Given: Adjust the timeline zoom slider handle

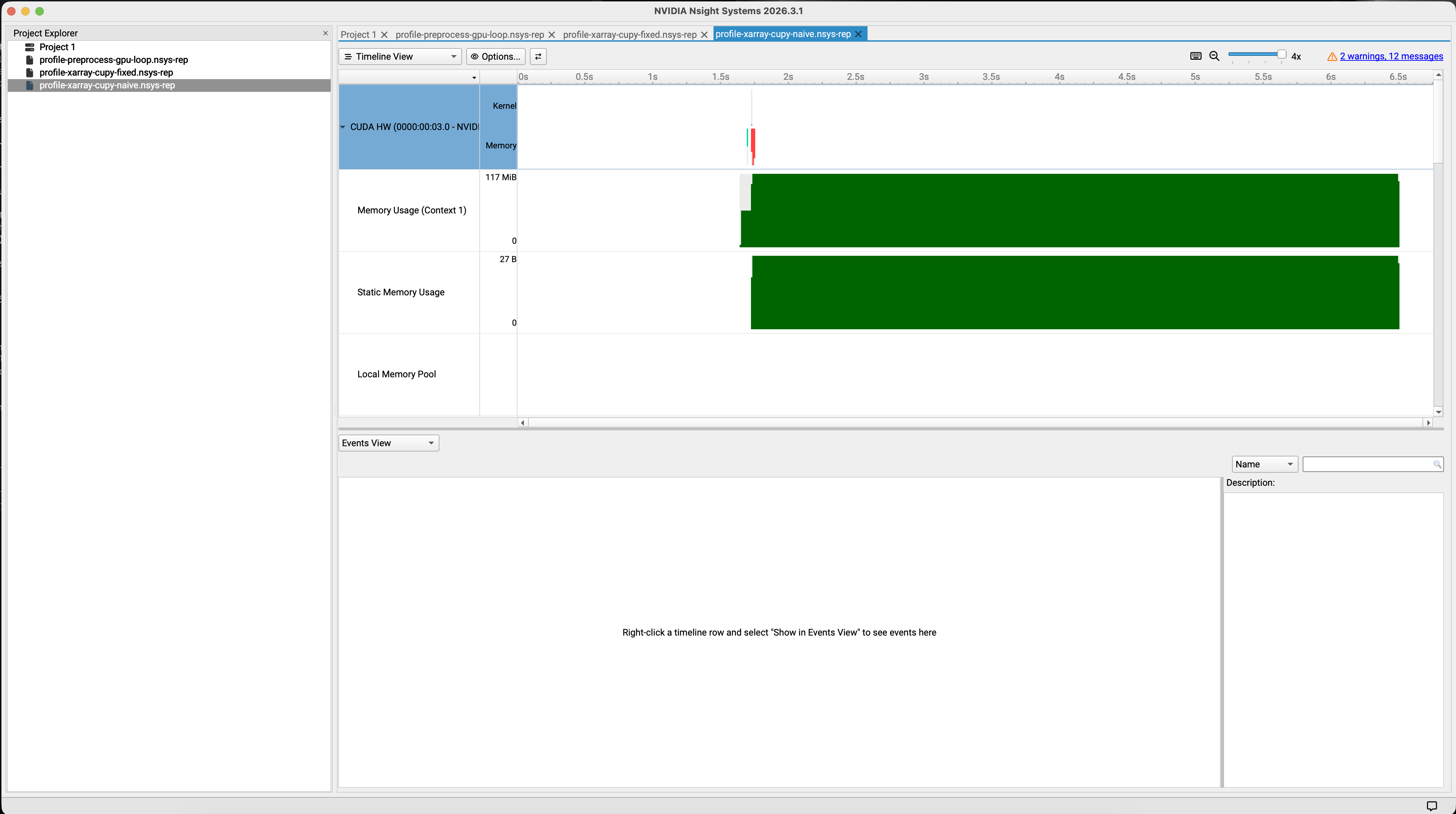Looking at the screenshot, I should point(1282,54).
